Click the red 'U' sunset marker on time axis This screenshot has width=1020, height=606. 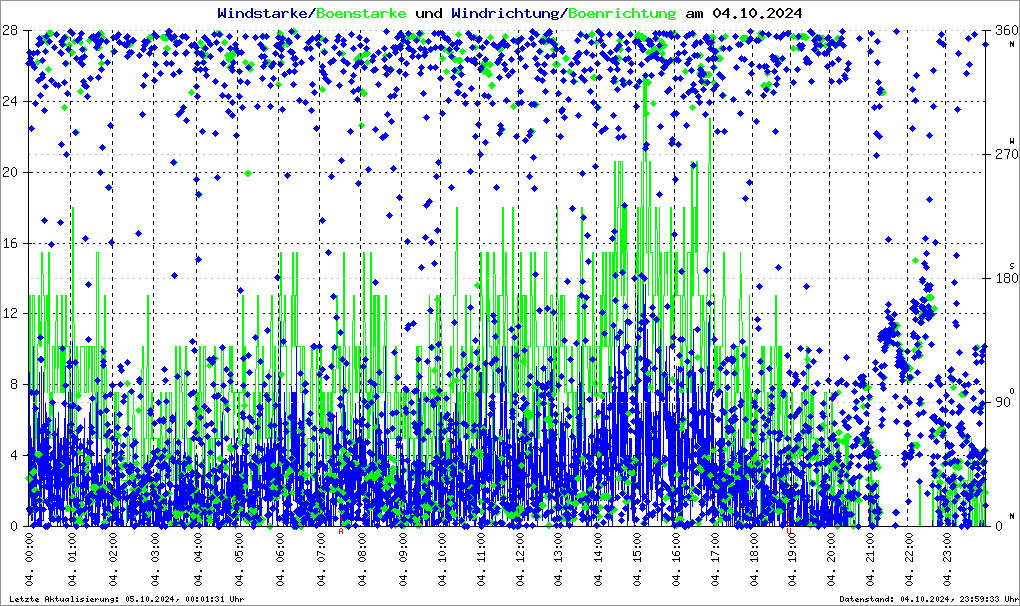(788, 531)
